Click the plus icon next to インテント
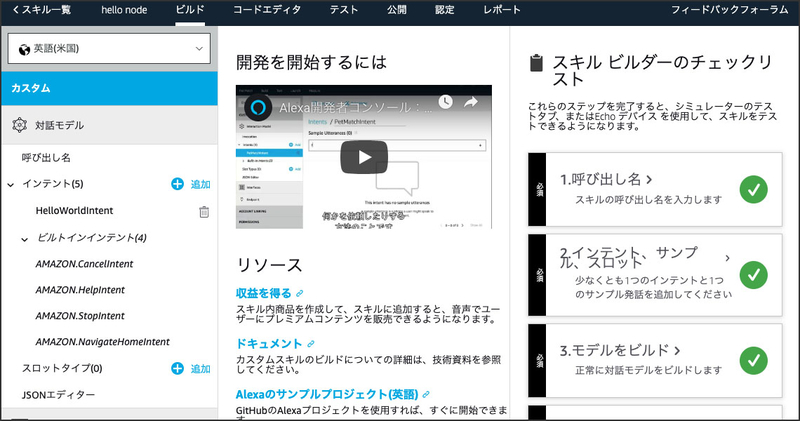This screenshot has height=421, width=800. tap(177, 184)
